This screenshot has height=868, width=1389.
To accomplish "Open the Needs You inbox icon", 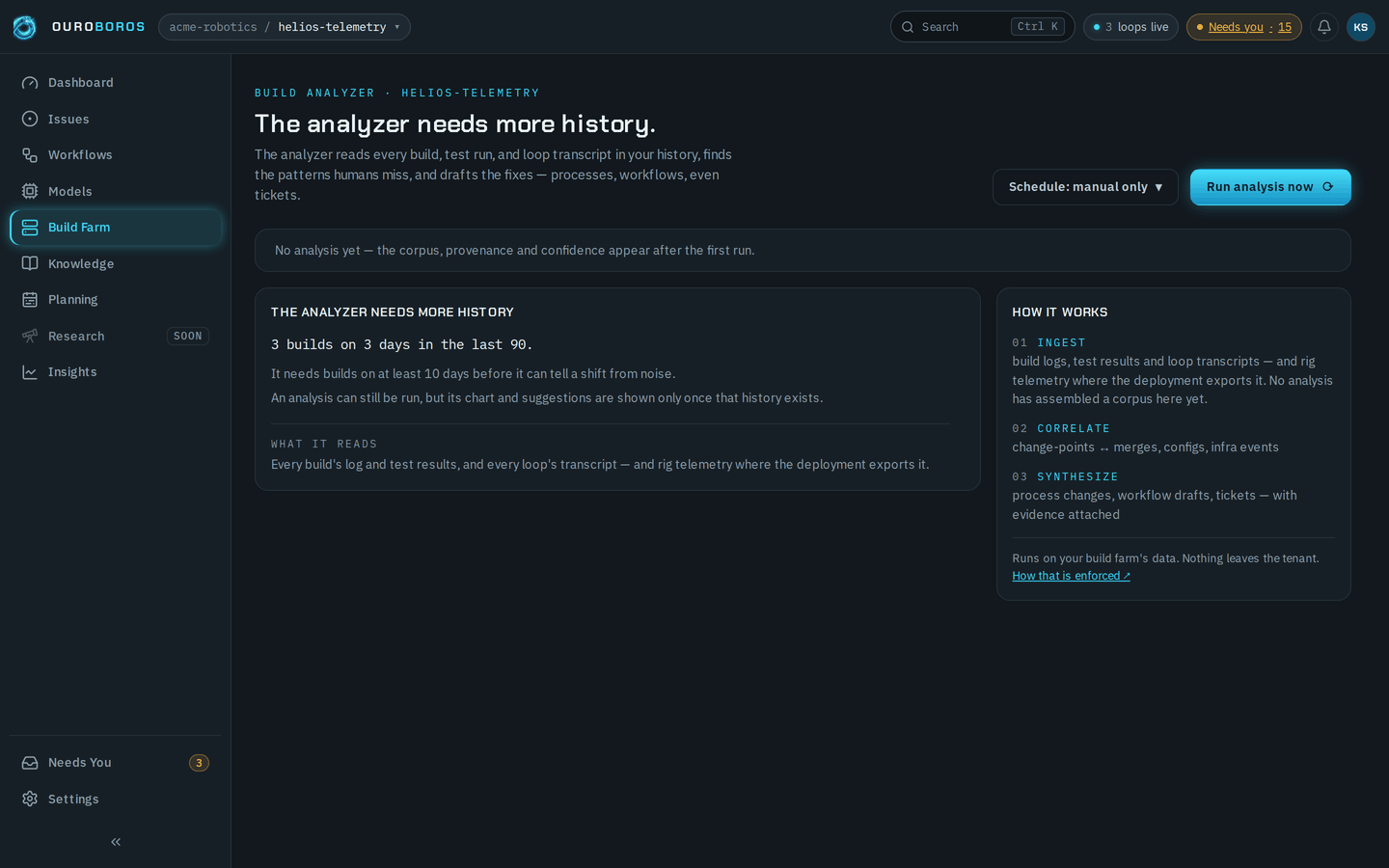I will (30, 763).
